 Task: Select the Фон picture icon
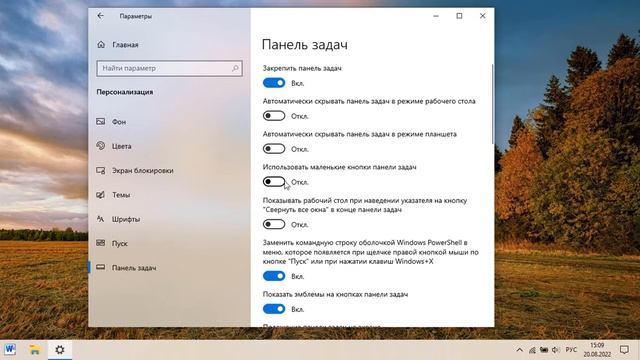point(100,121)
